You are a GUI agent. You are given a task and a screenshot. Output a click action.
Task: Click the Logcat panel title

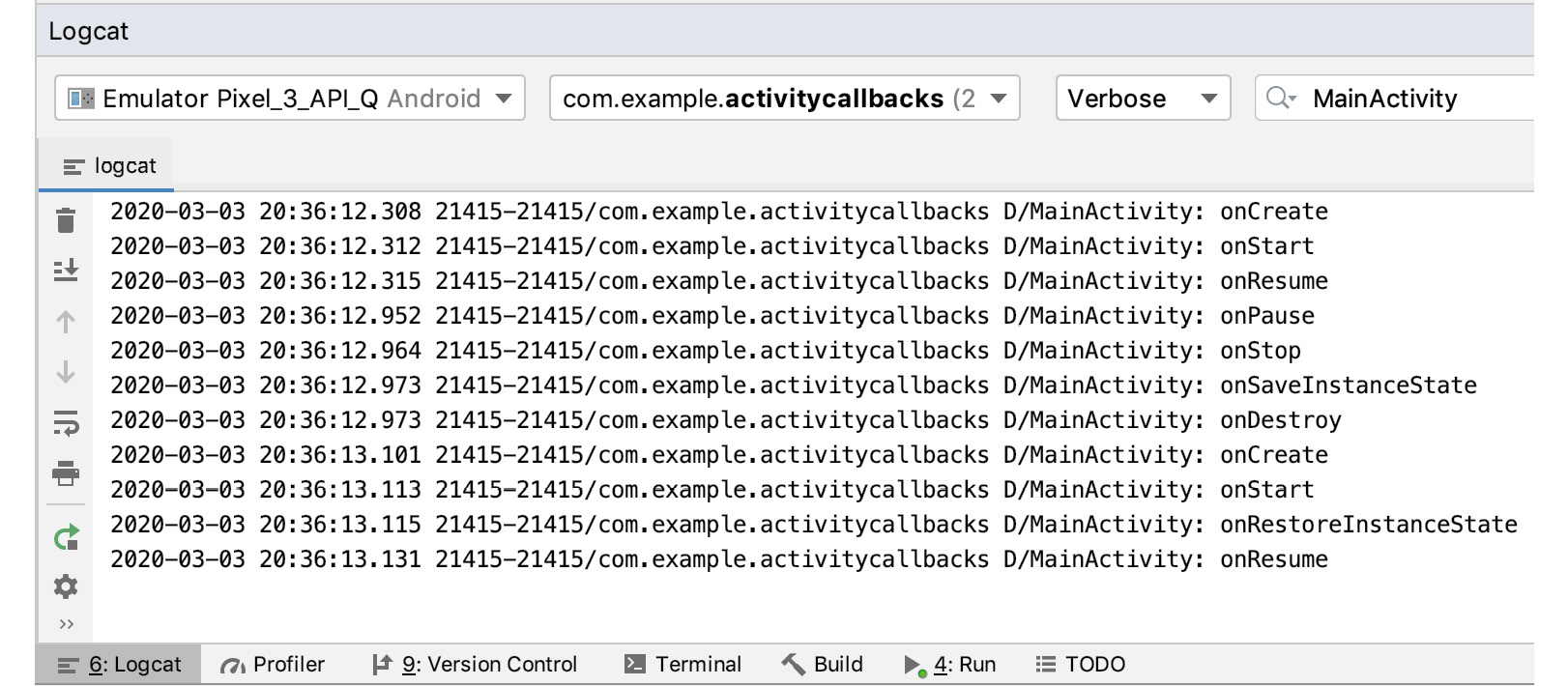(88, 31)
